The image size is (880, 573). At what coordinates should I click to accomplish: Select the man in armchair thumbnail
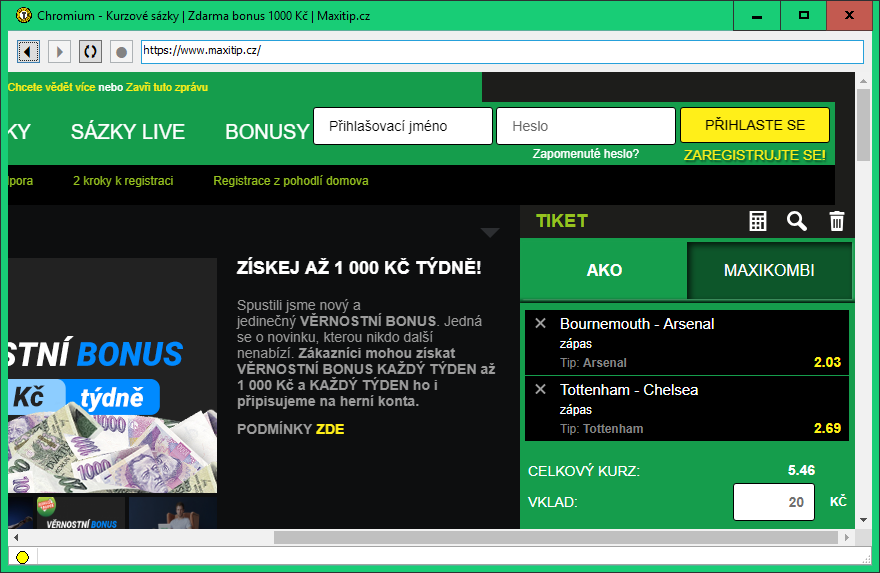tap(173, 512)
